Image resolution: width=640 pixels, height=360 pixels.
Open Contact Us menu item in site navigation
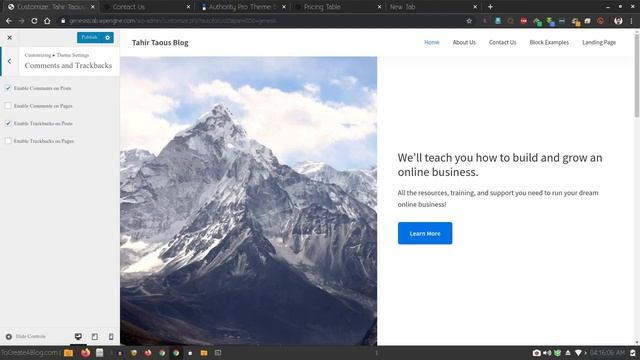502,42
